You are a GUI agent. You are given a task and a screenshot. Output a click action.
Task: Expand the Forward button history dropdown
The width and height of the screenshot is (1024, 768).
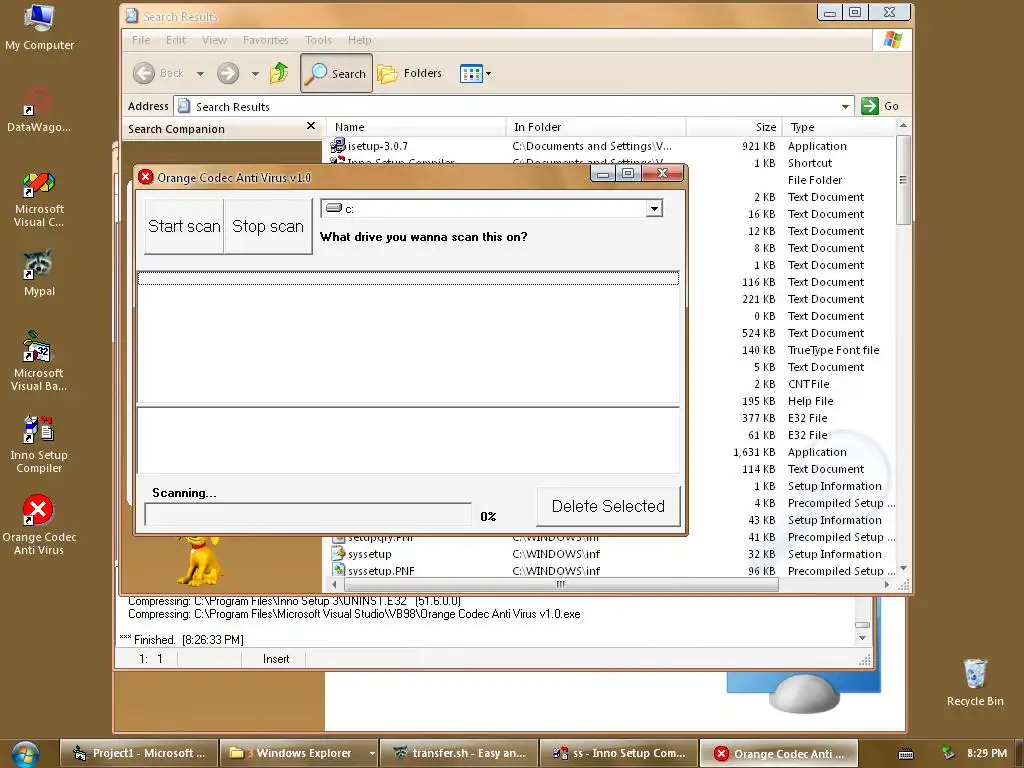click(x=255, y=73)
